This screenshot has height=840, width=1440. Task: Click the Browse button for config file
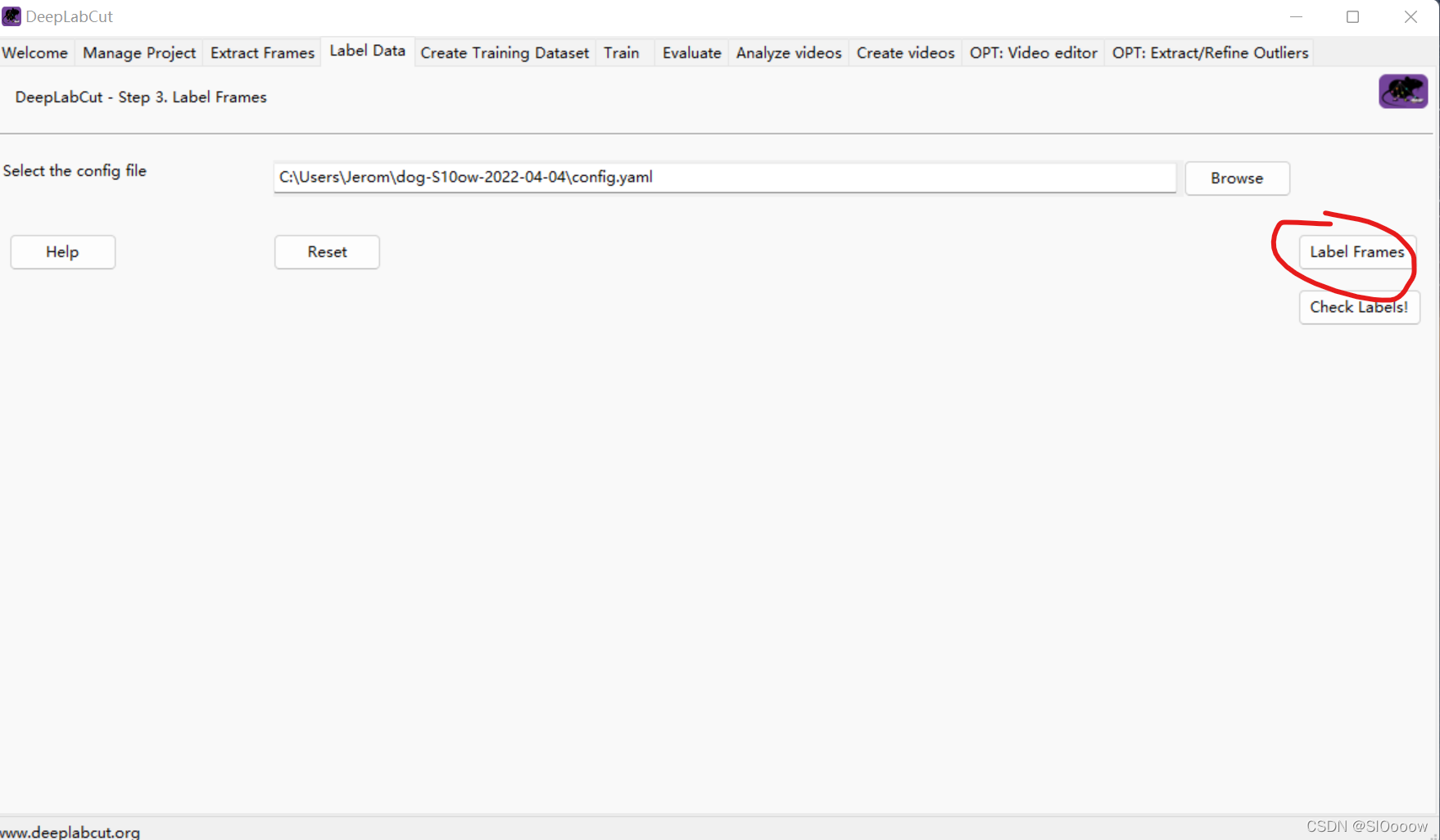(1238, 178)
